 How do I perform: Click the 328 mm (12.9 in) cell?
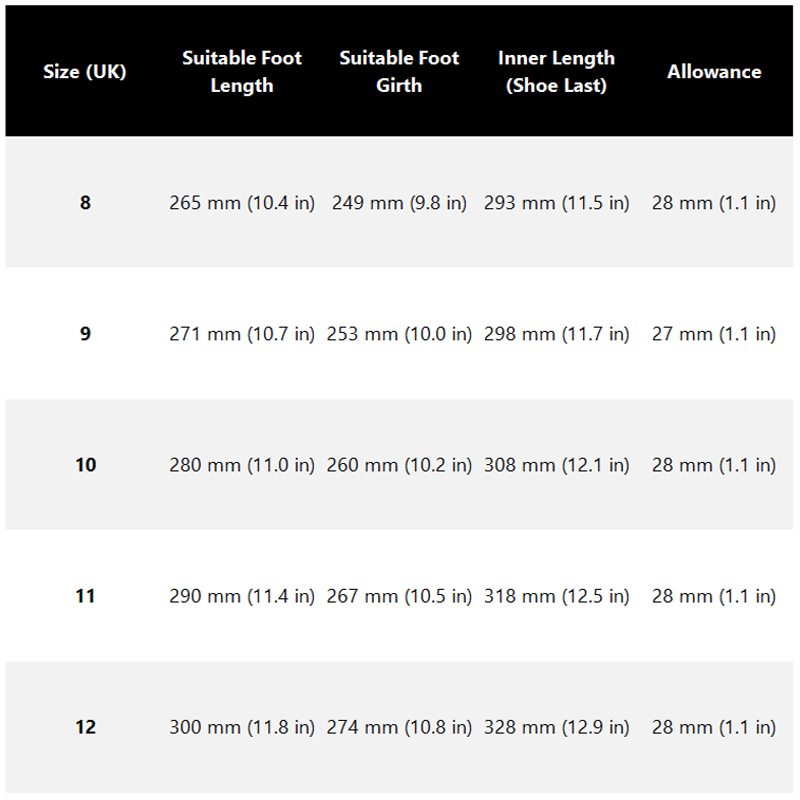[x=557, y=727]
